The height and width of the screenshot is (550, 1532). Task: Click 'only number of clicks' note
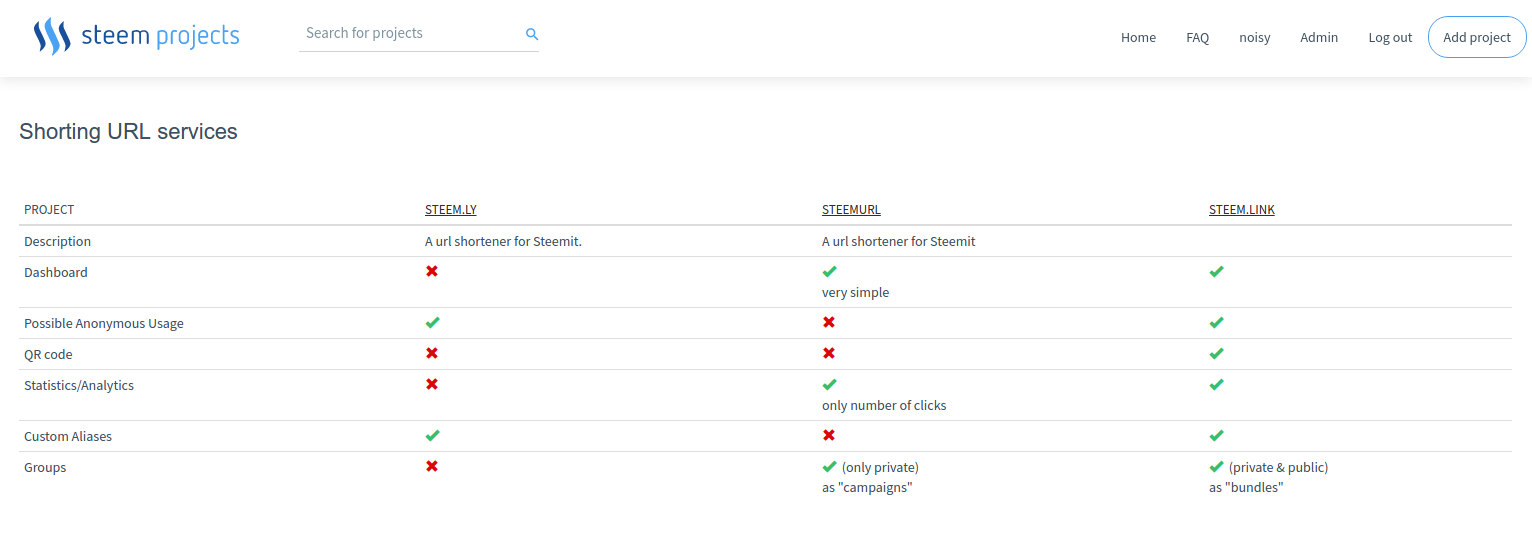click(x=884, y=406)
